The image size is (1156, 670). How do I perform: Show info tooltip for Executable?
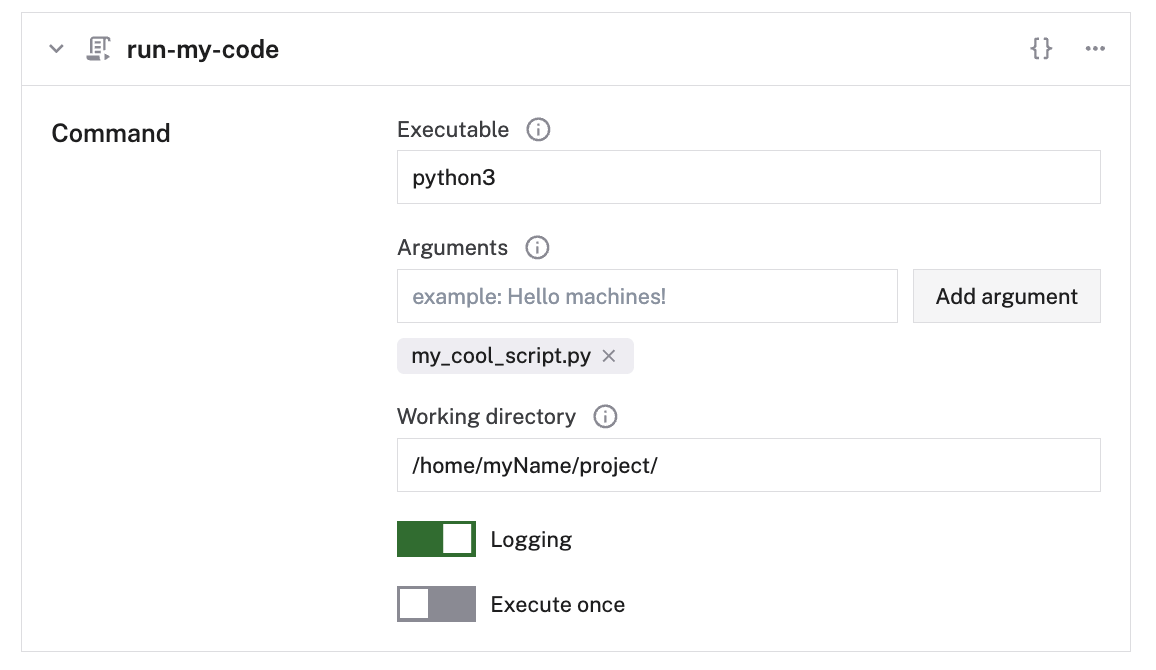pyautogui.click(x=538, y=130)
